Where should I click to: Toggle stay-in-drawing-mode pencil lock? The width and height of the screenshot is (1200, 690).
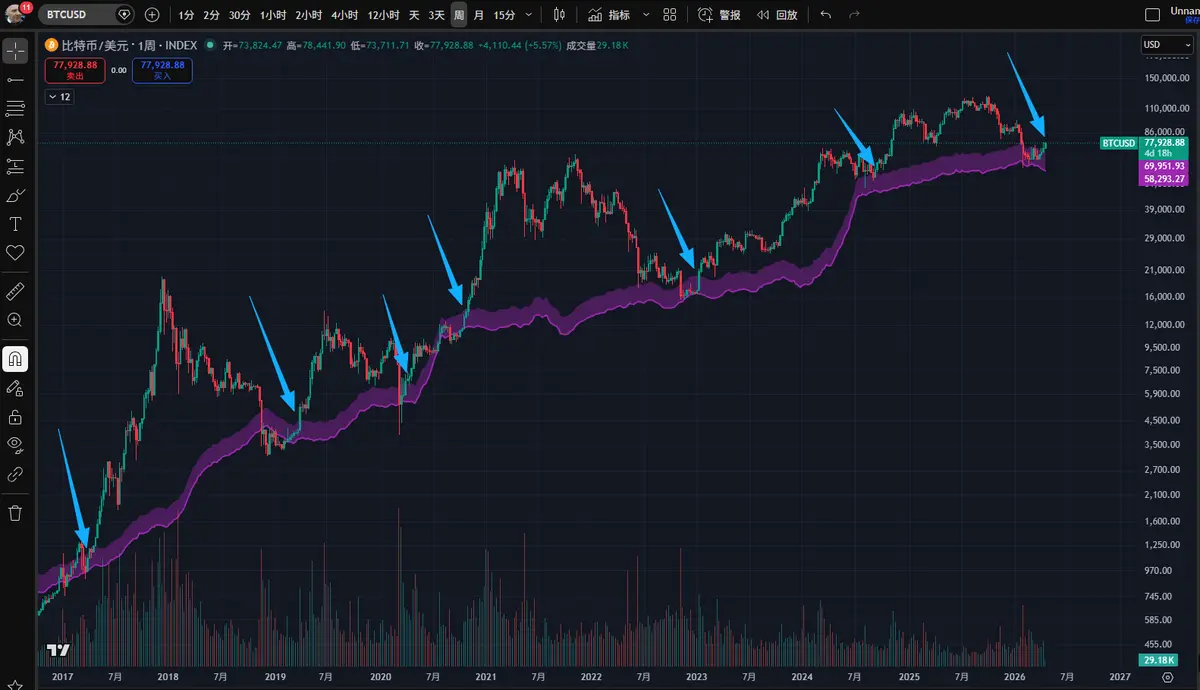coord(15,387)
